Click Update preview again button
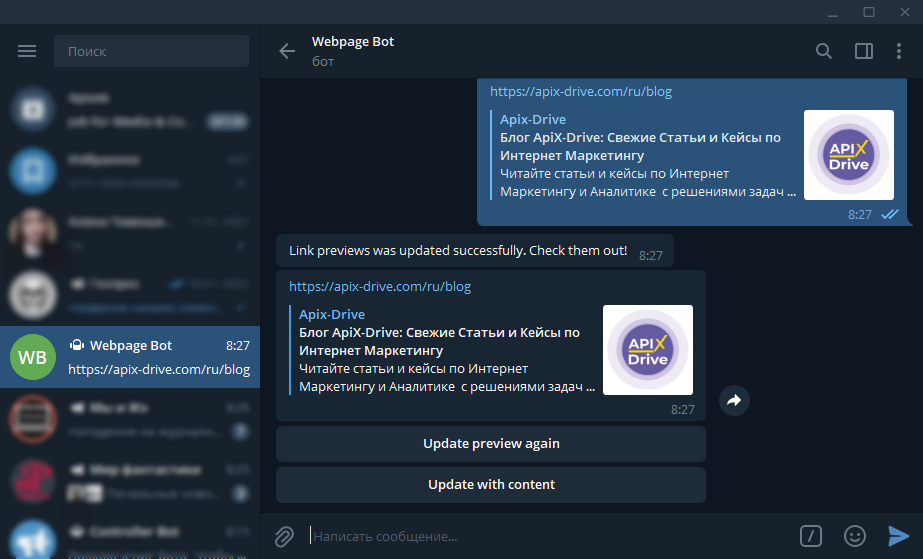The height and width of the screenshot is (559, 923). point(491,444)
